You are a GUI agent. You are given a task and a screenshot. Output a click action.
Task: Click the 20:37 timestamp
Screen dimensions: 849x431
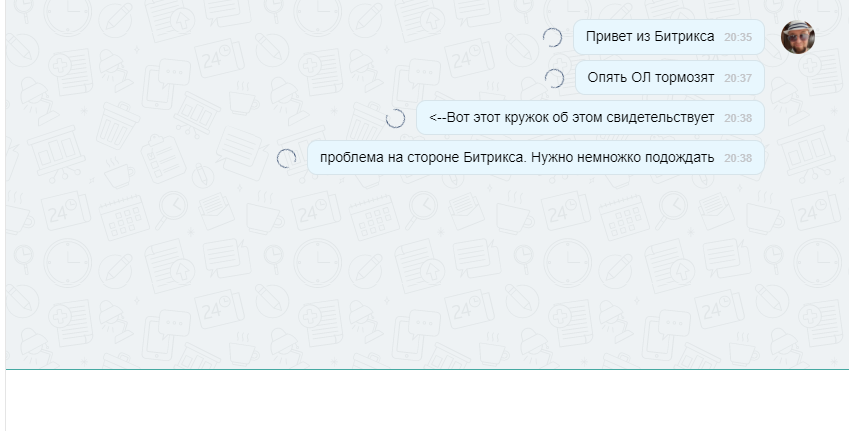pos(738,78)
